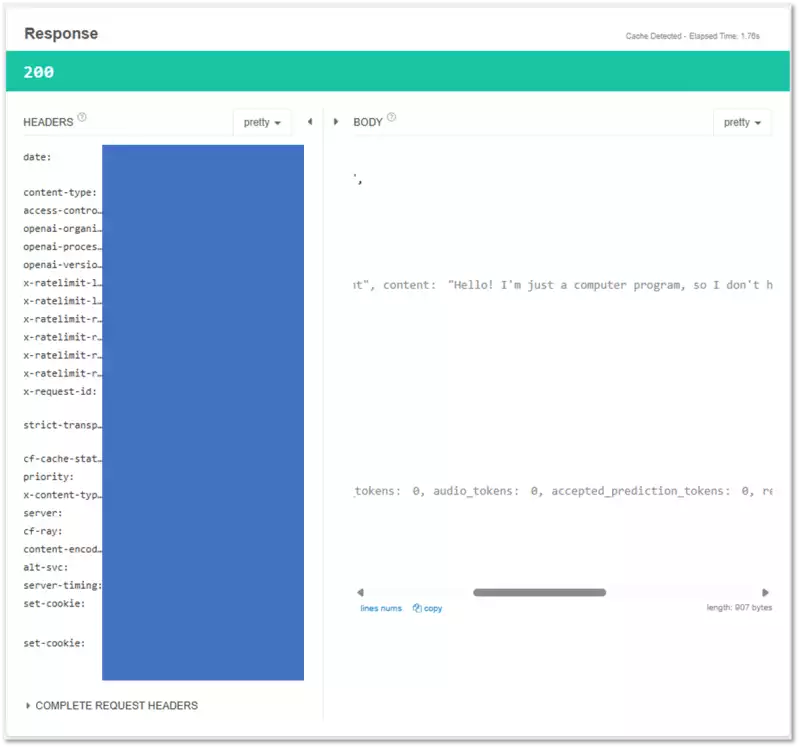
Task: Select the server: header name
Action: [43, 513]
